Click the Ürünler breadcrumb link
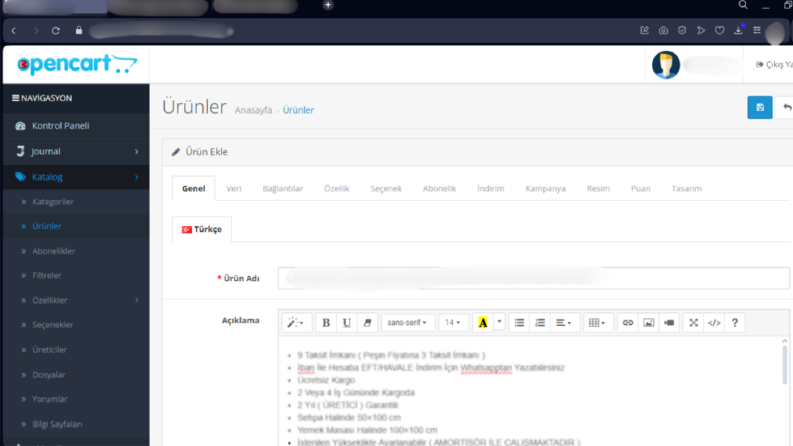This screenshot has height=446, width=793. point(298,110)
